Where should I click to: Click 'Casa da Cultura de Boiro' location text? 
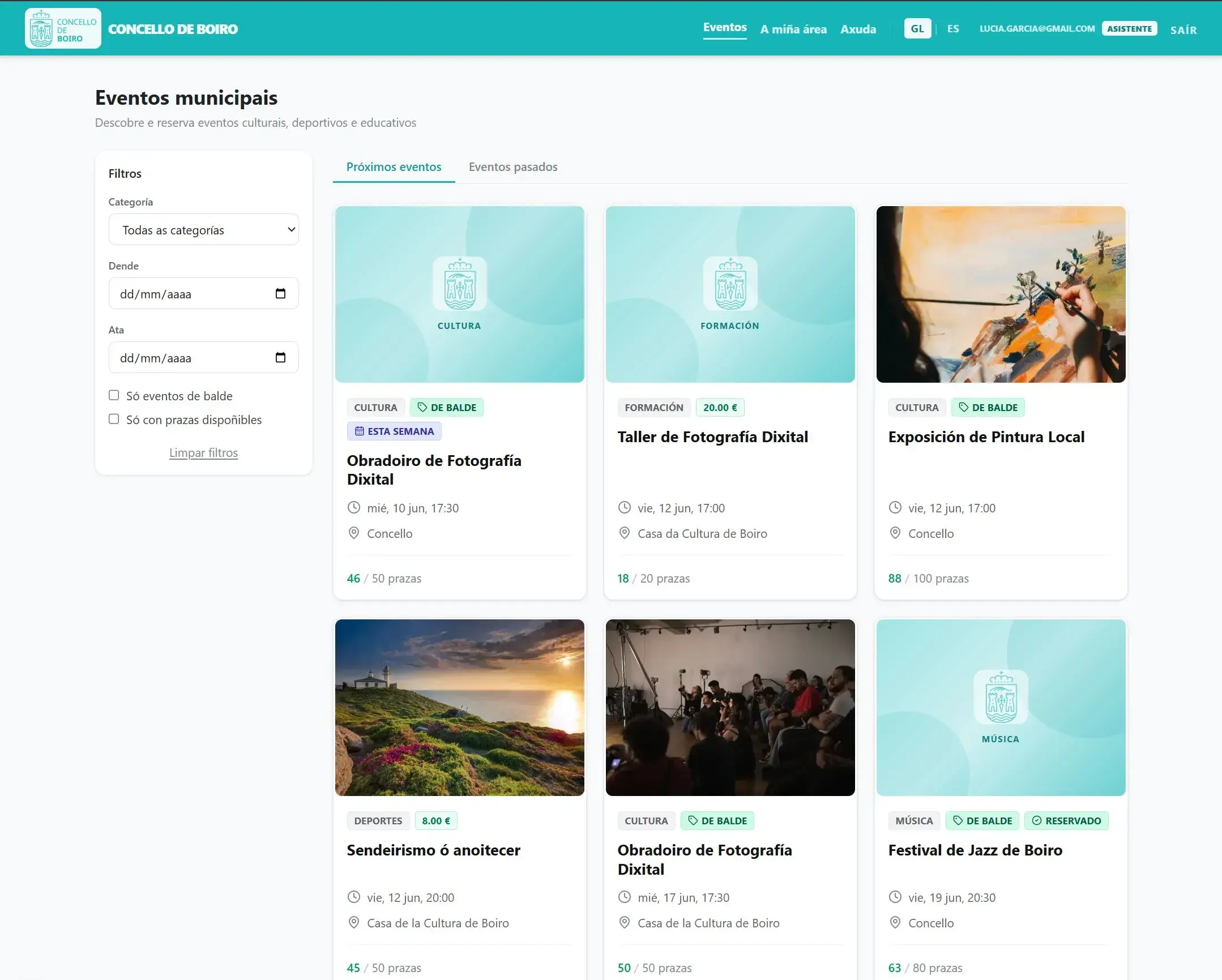702,533
